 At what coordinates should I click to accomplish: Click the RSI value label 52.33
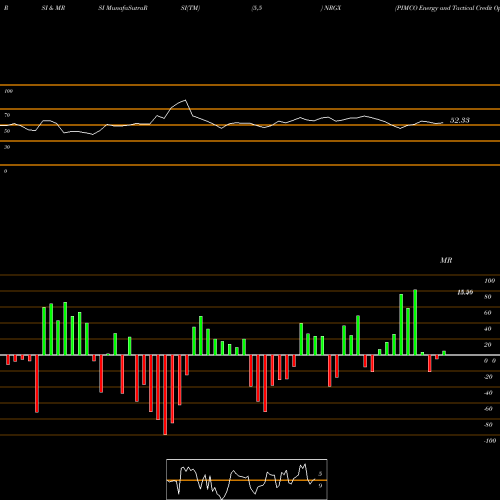point(460,120)
